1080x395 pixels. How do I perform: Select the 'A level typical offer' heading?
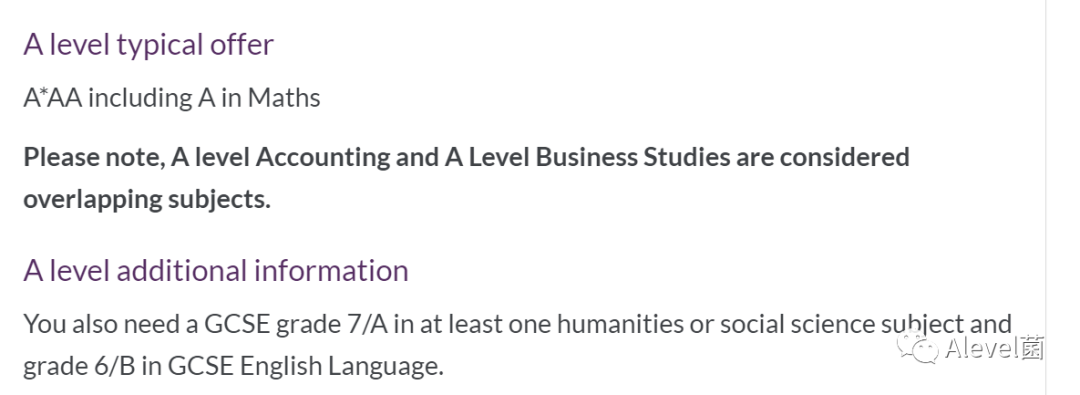pos(149,44)
